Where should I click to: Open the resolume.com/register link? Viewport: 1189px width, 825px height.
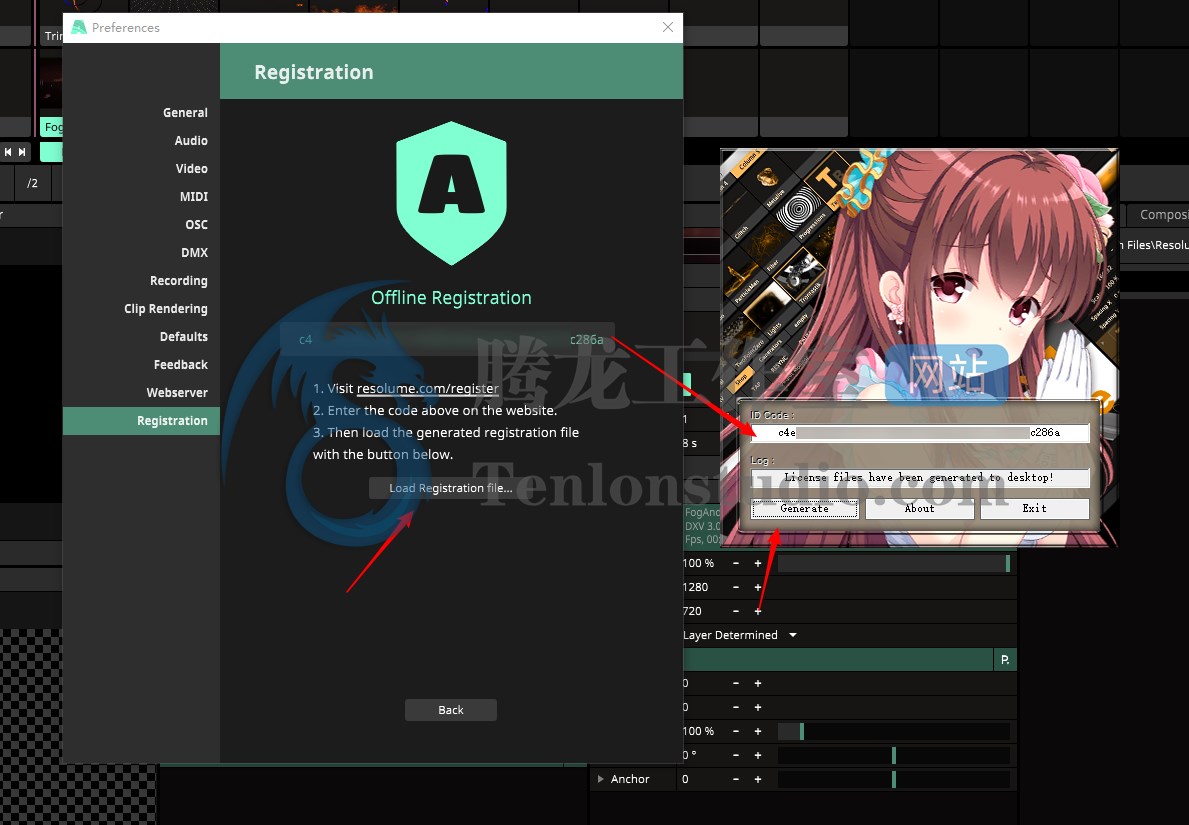point(428,388)
